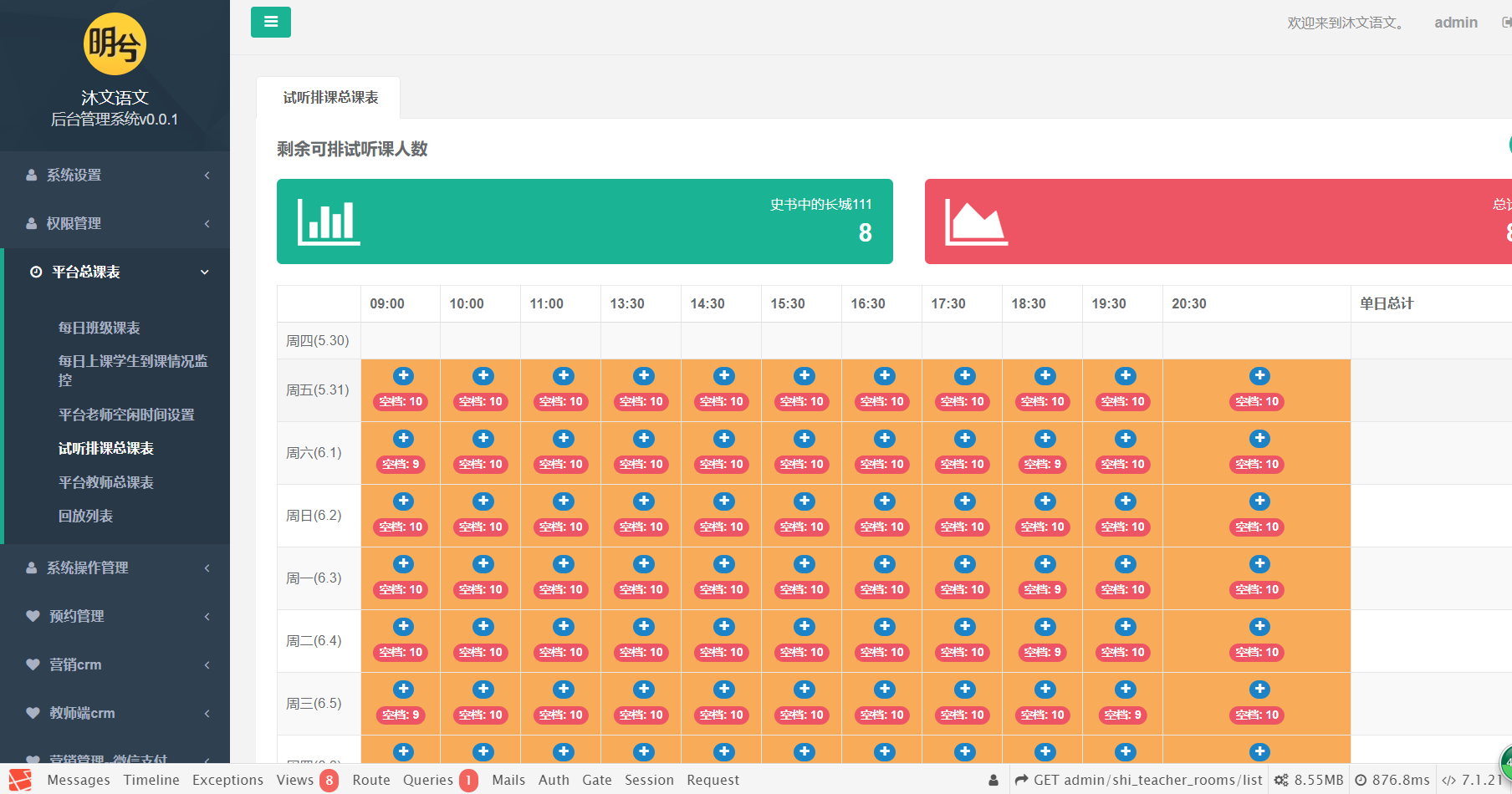Click the PHP version 7.1.21 indicator
The height and width of the screenshot is (794, 1512).
pos(1472,780)
